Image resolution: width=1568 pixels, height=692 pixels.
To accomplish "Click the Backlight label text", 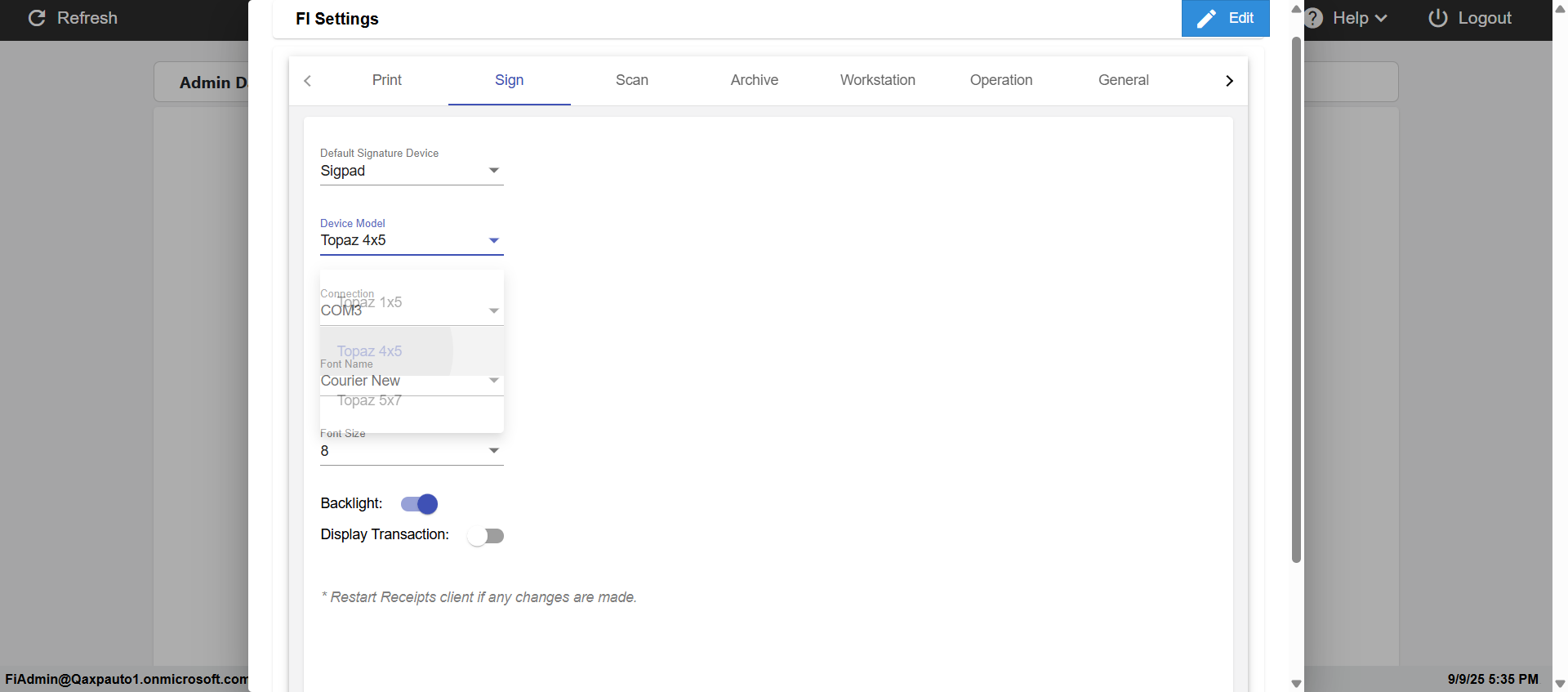I will tap(351, 503).
